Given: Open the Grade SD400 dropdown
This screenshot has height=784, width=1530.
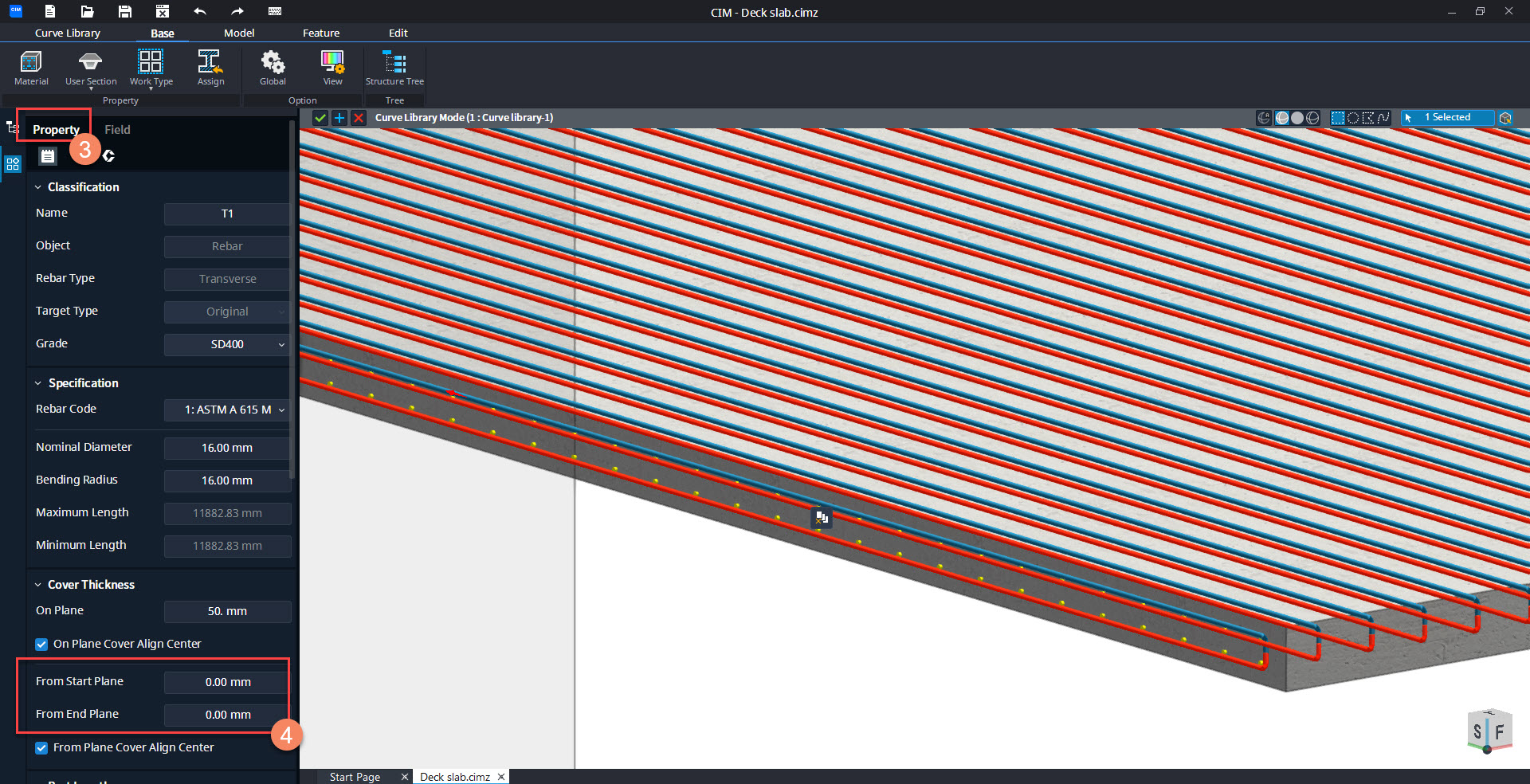Looking at the screenshot, I should (x=227, y=344).
